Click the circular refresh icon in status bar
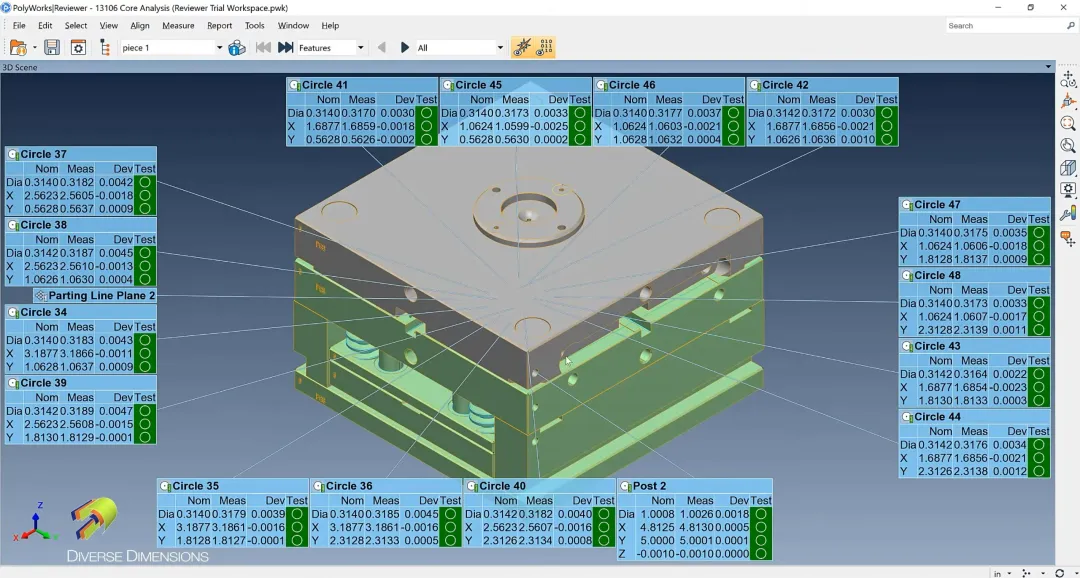 pos(1059,573)
